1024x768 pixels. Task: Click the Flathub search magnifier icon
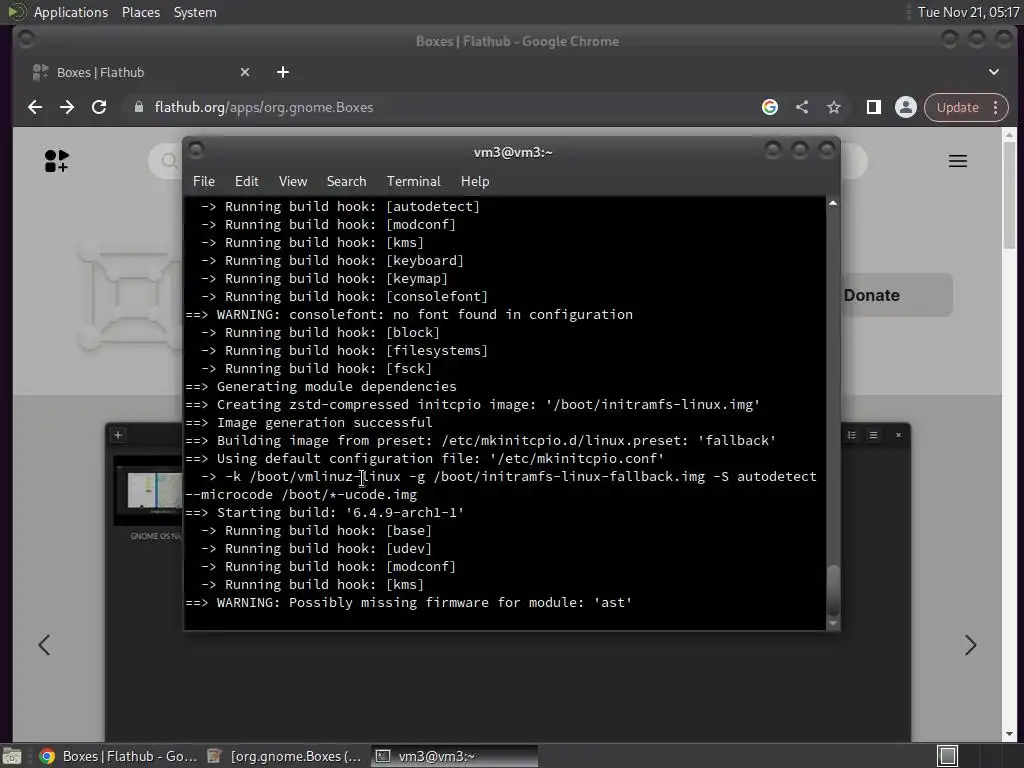169,161
